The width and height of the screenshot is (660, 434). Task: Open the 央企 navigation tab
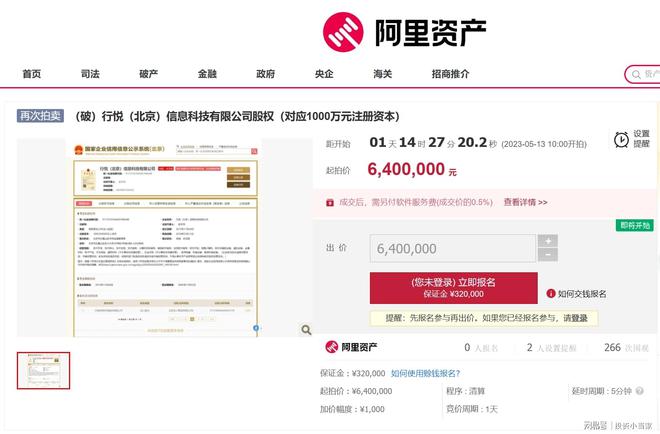tap(324, 74)
